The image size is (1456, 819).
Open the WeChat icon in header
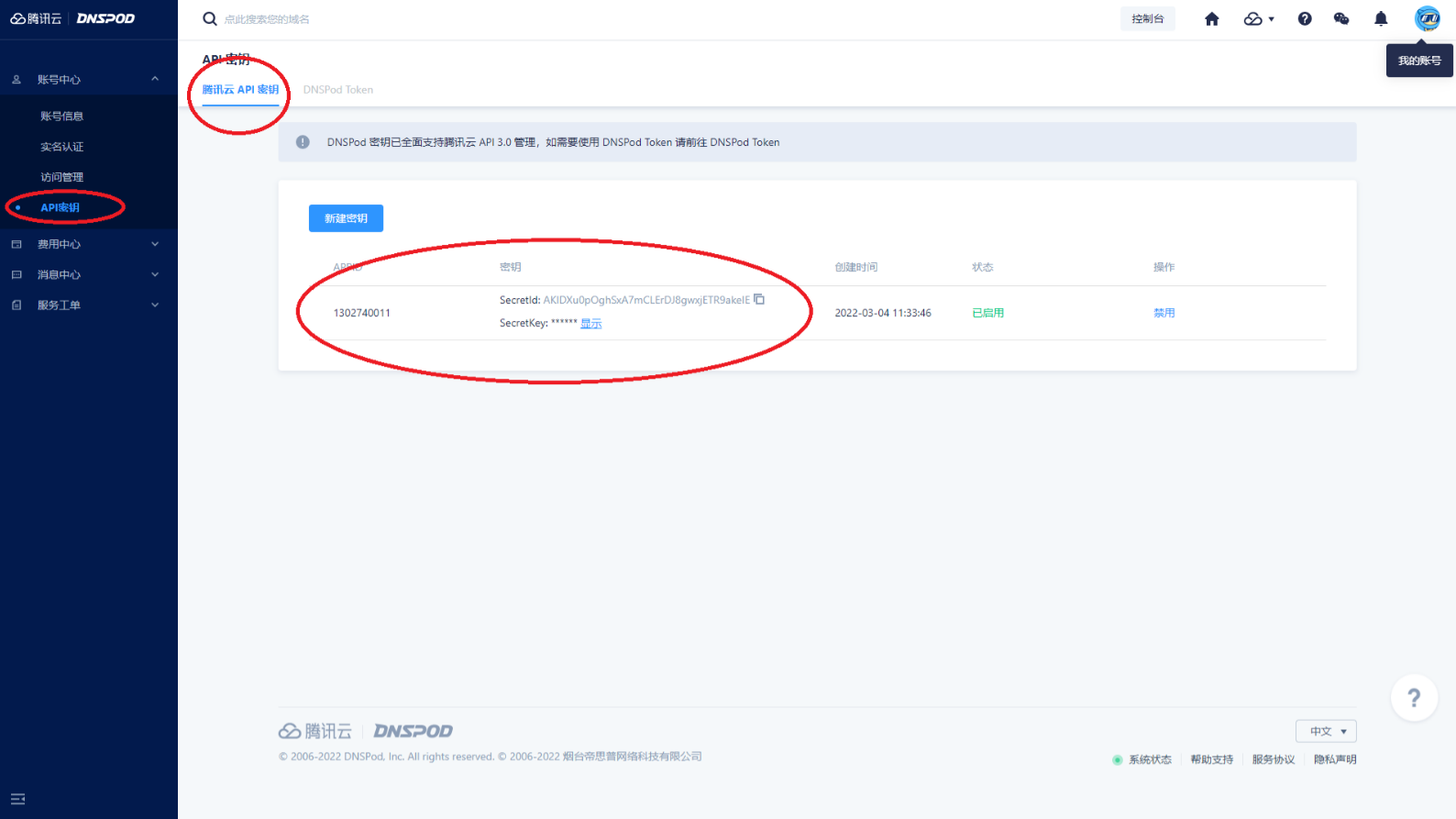(1341, 19)
